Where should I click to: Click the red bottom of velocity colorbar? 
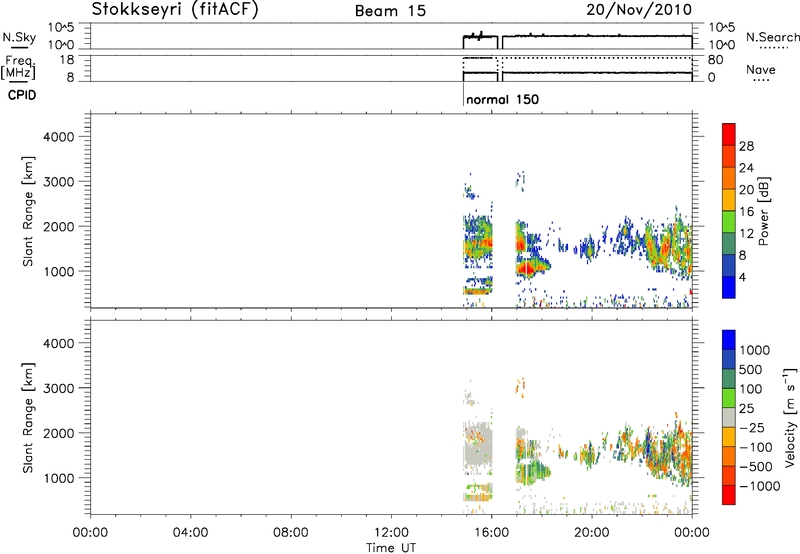(x=729, y=495)
